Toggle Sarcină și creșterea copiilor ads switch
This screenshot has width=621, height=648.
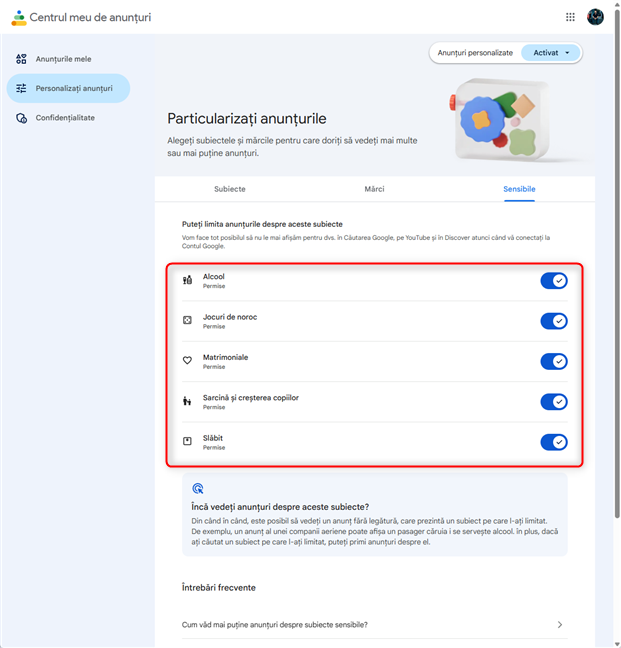pos(554,402)
